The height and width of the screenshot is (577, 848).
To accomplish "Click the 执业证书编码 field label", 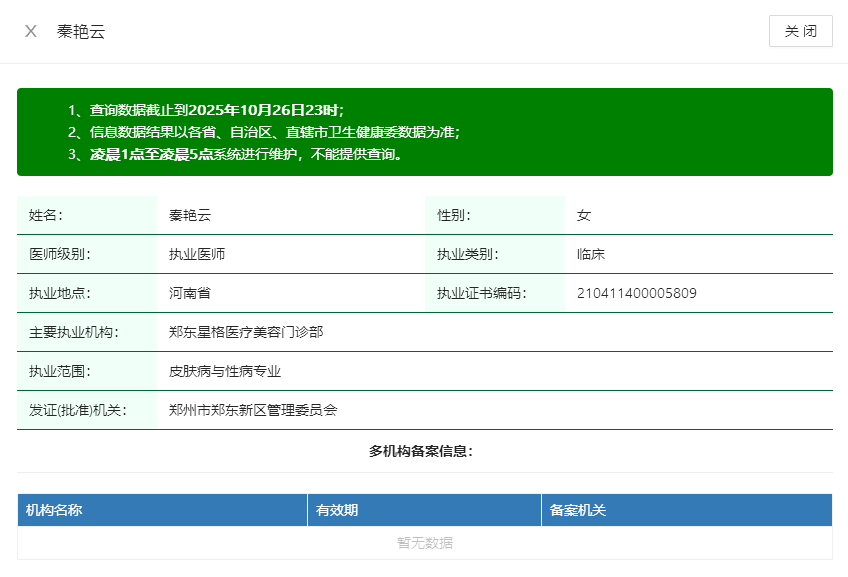I will [481, 293].
